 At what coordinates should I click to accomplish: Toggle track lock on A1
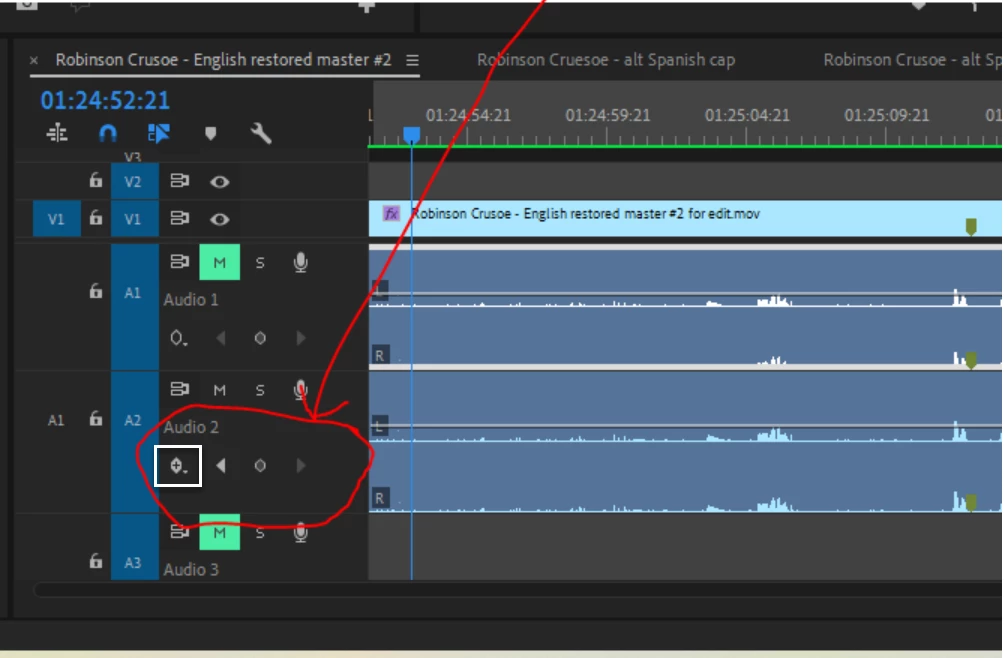click(95, 291)
